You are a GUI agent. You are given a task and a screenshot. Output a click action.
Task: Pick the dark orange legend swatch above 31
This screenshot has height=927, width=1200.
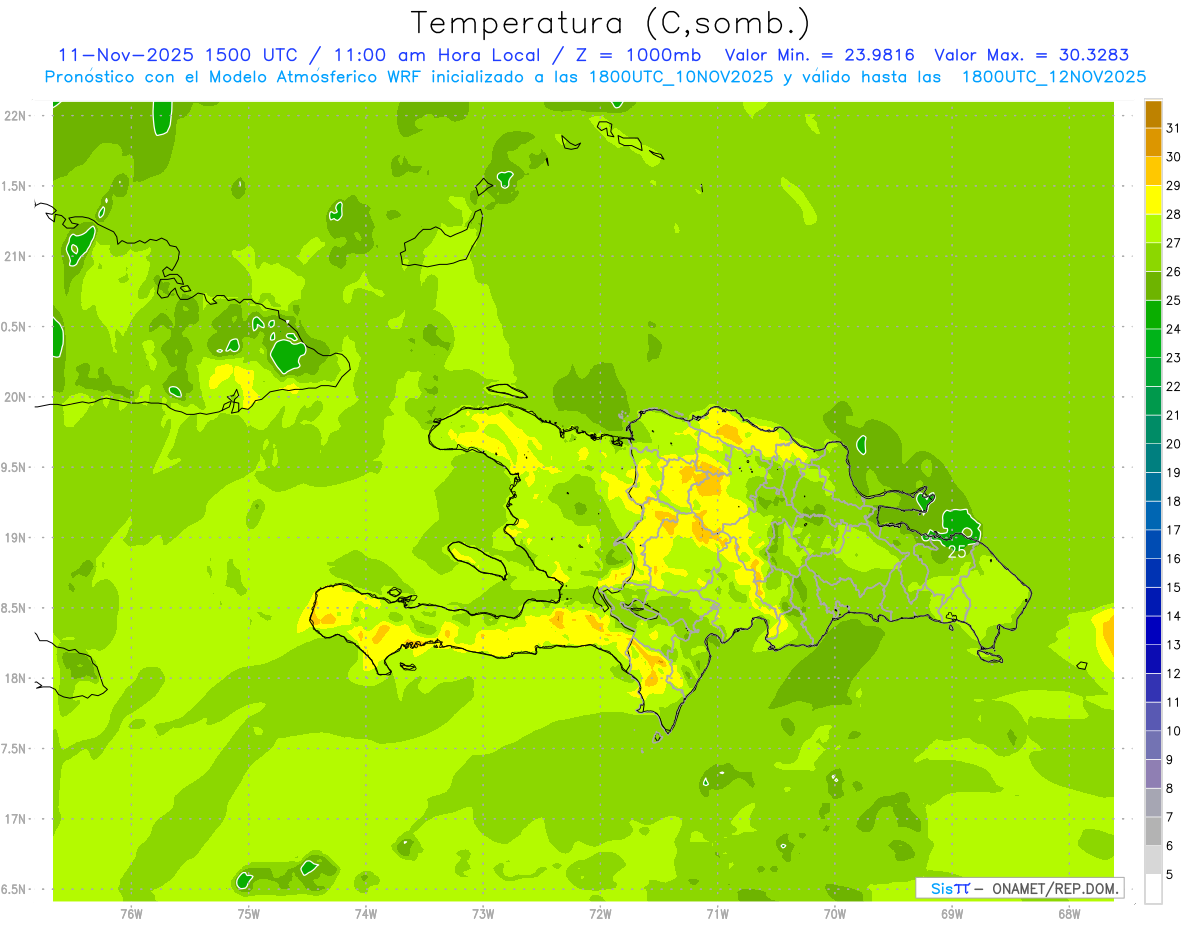coord(1153,114)
